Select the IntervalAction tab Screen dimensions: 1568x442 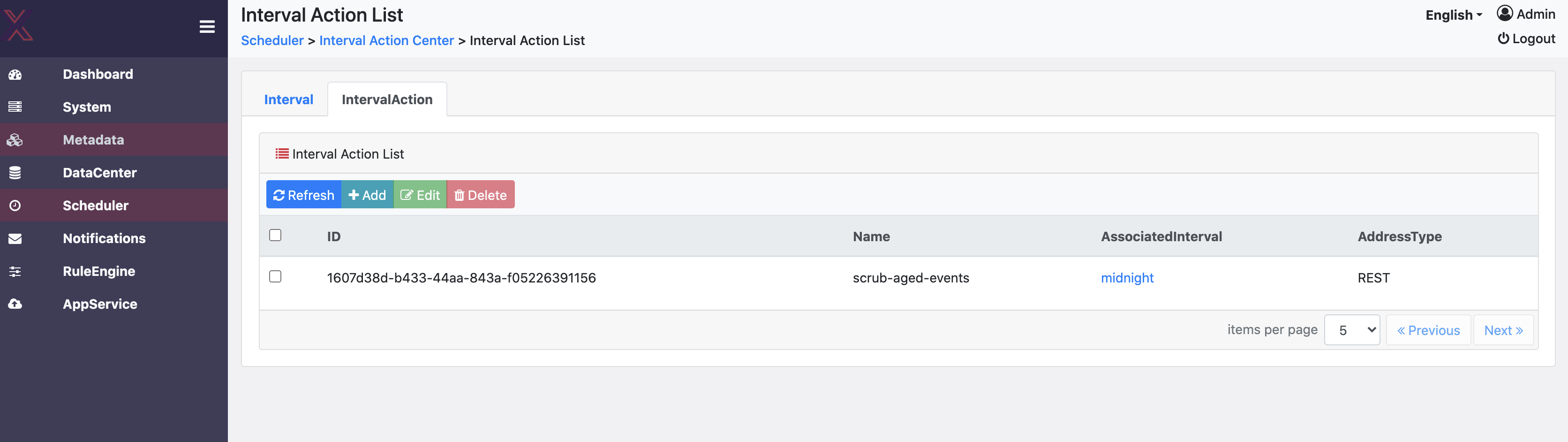(387, 99)
